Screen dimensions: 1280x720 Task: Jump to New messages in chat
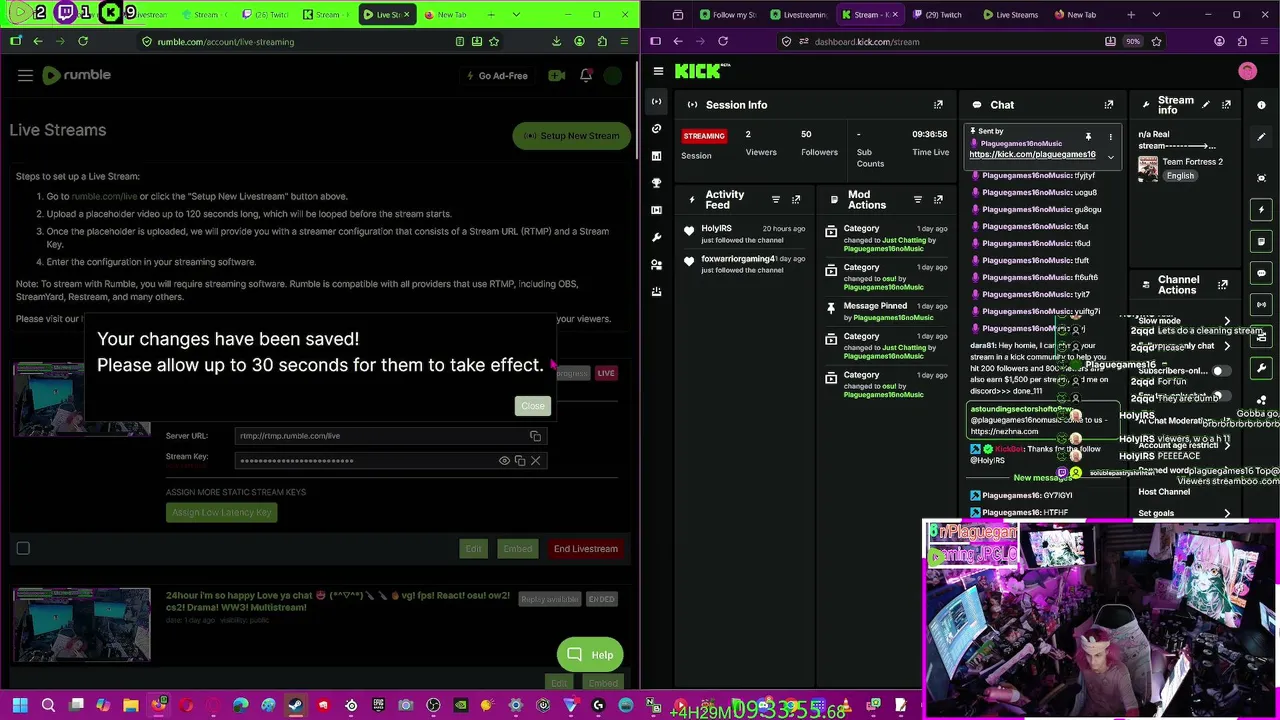pyautogui.click(x=1042, y=478)
